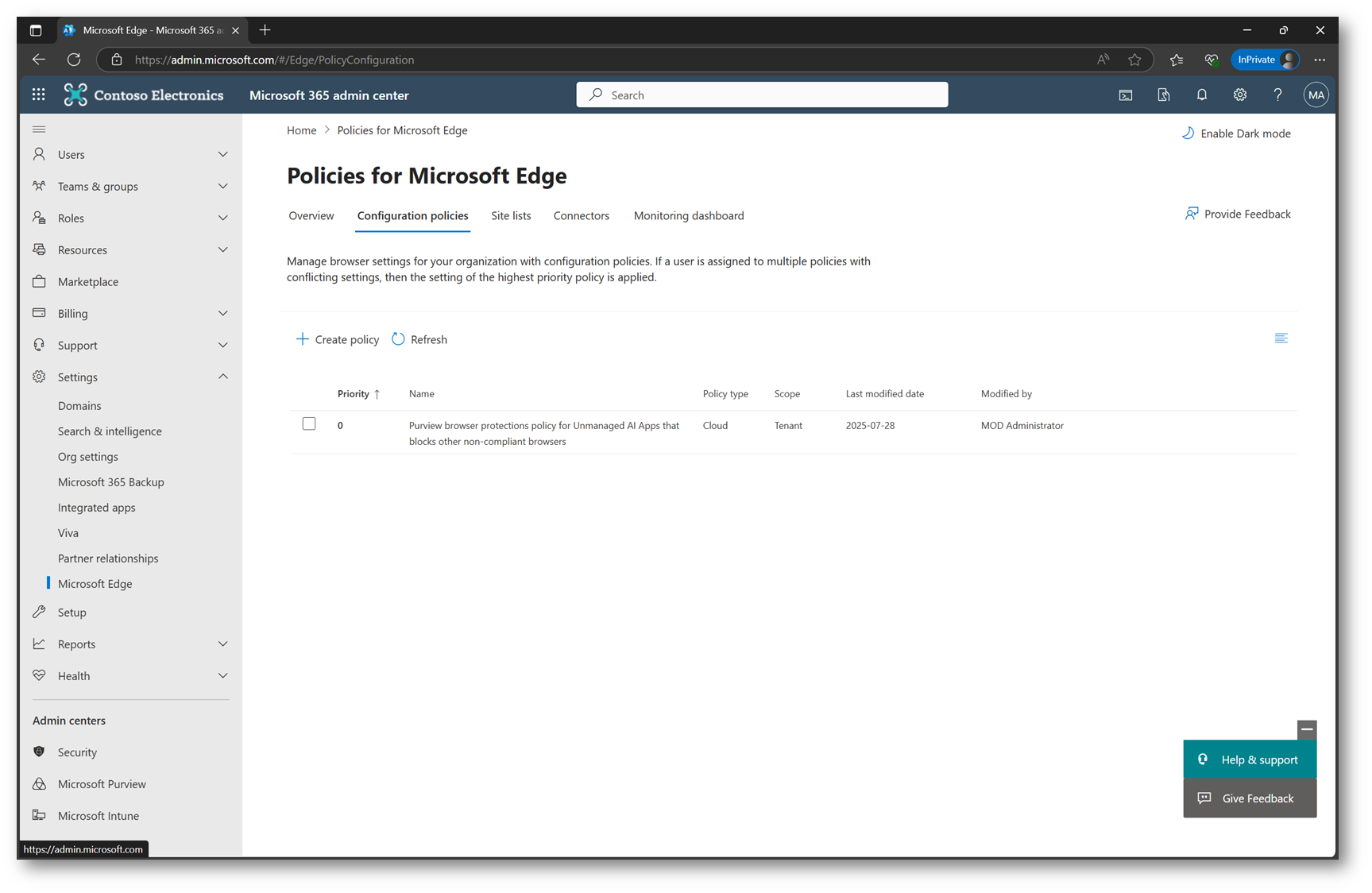The image size is (1372, 893).
Task: Open Microsoft Intune admin center
Action: (98, 815)
